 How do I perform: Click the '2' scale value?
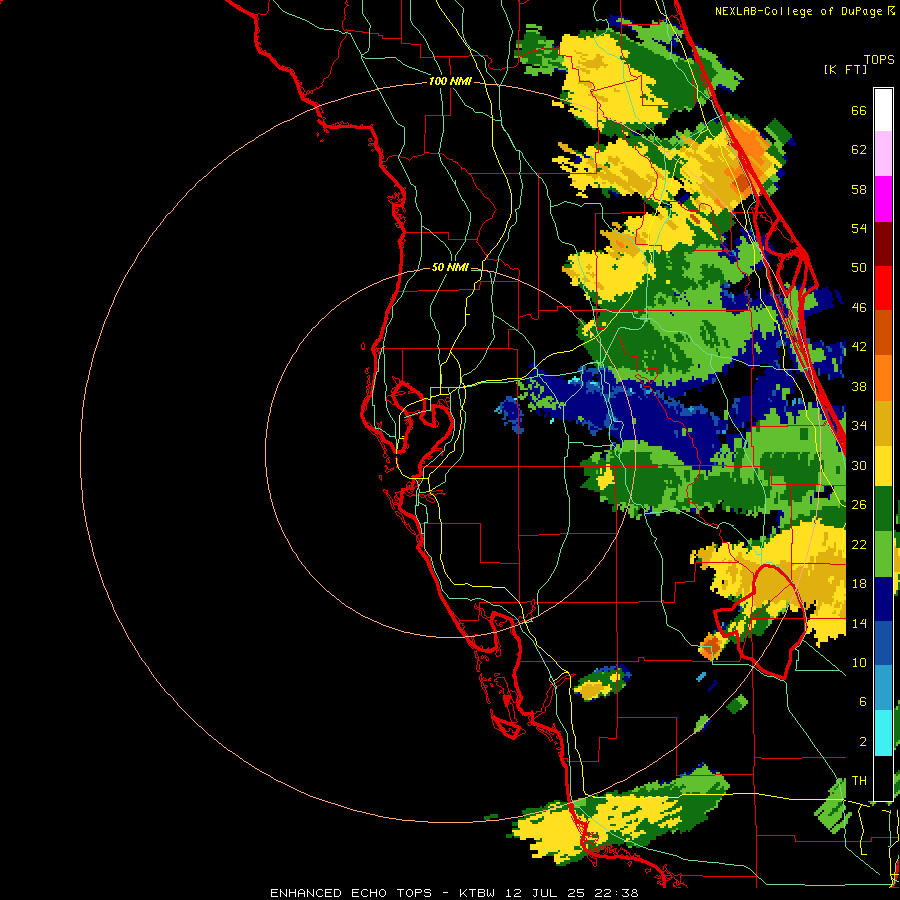[862, 742]
